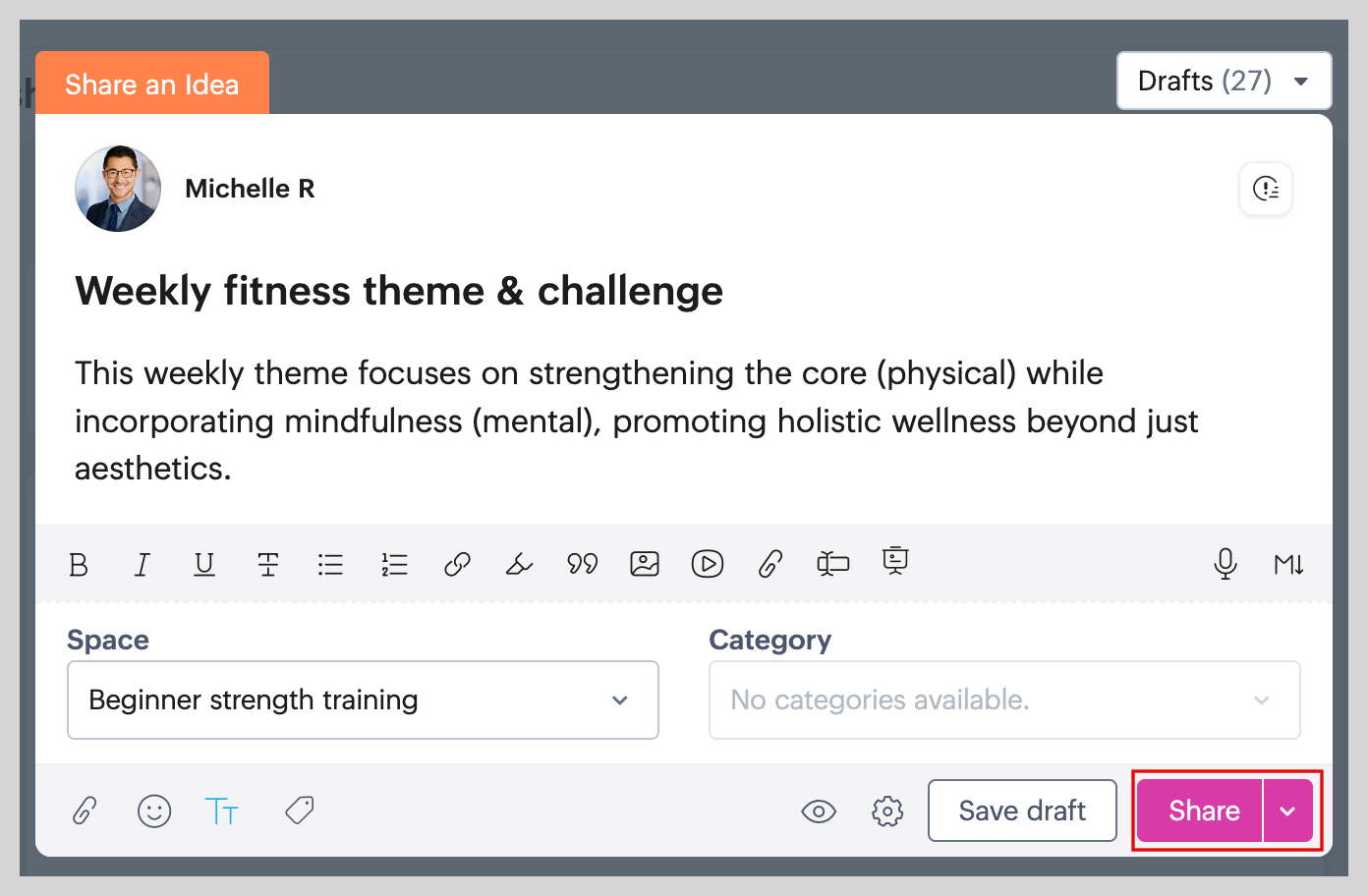Click the Save draft button

click(x=1022, y=811)
